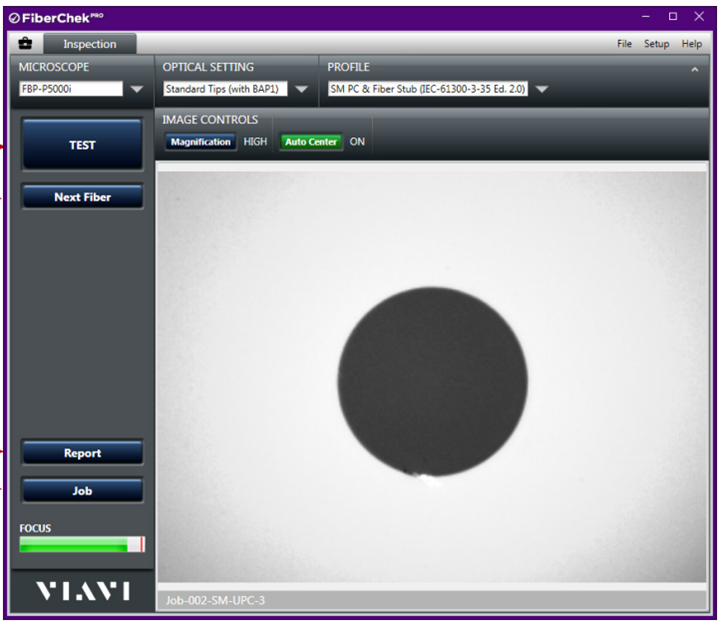
Task: Open the File menu
Action: coord(624,44)
